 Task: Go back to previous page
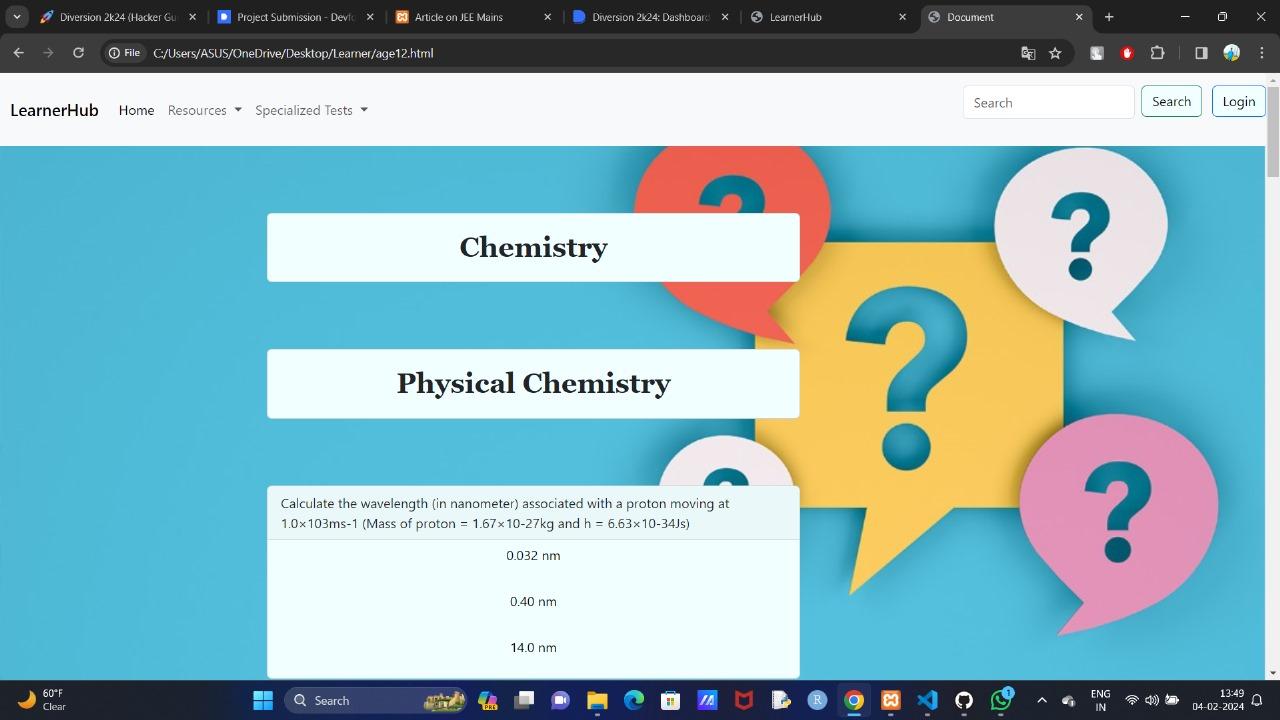[18, 53]
